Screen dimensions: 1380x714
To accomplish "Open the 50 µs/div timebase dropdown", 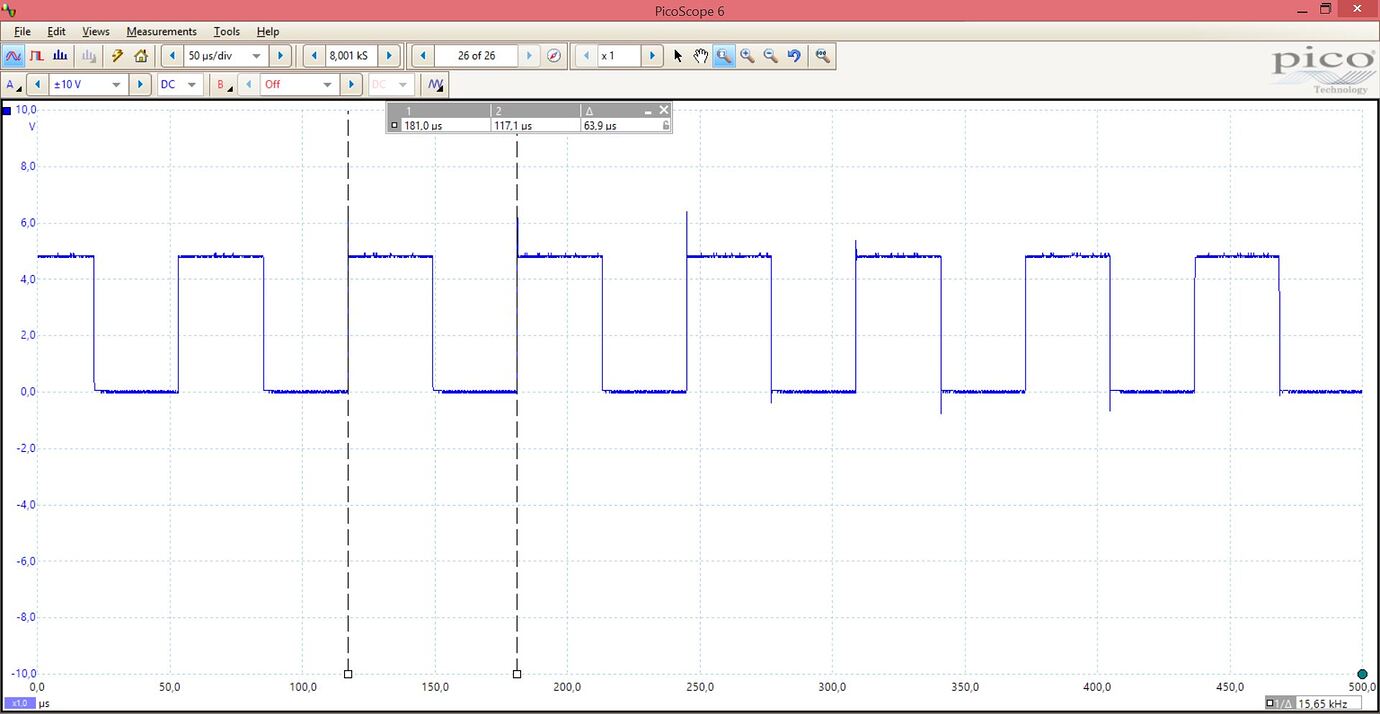I will (x=256, y=55).
